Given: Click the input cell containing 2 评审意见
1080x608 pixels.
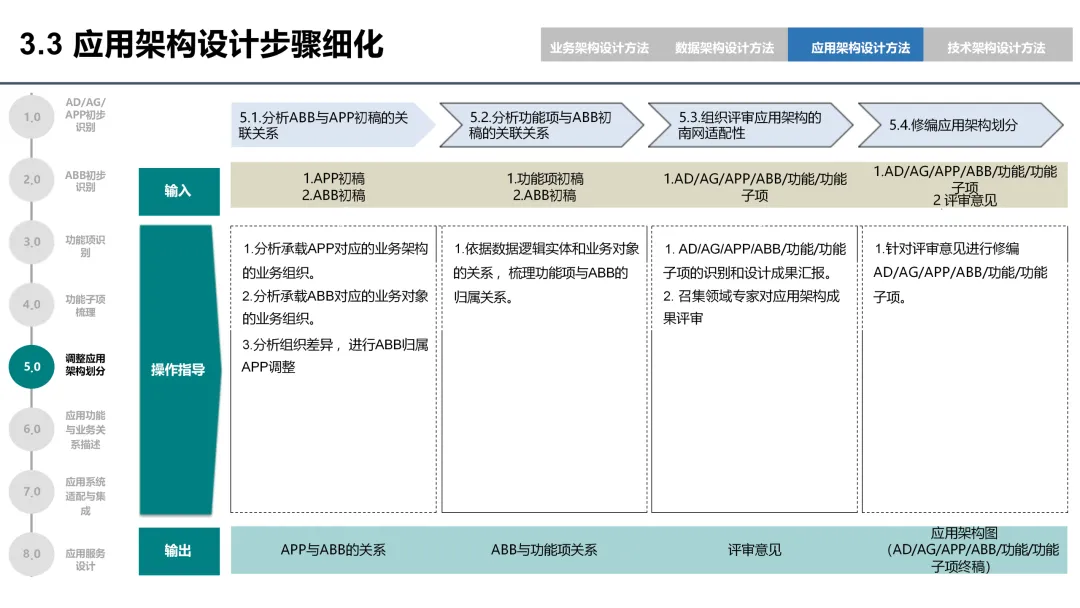Looking at the screenshot, I should point(965,186).
